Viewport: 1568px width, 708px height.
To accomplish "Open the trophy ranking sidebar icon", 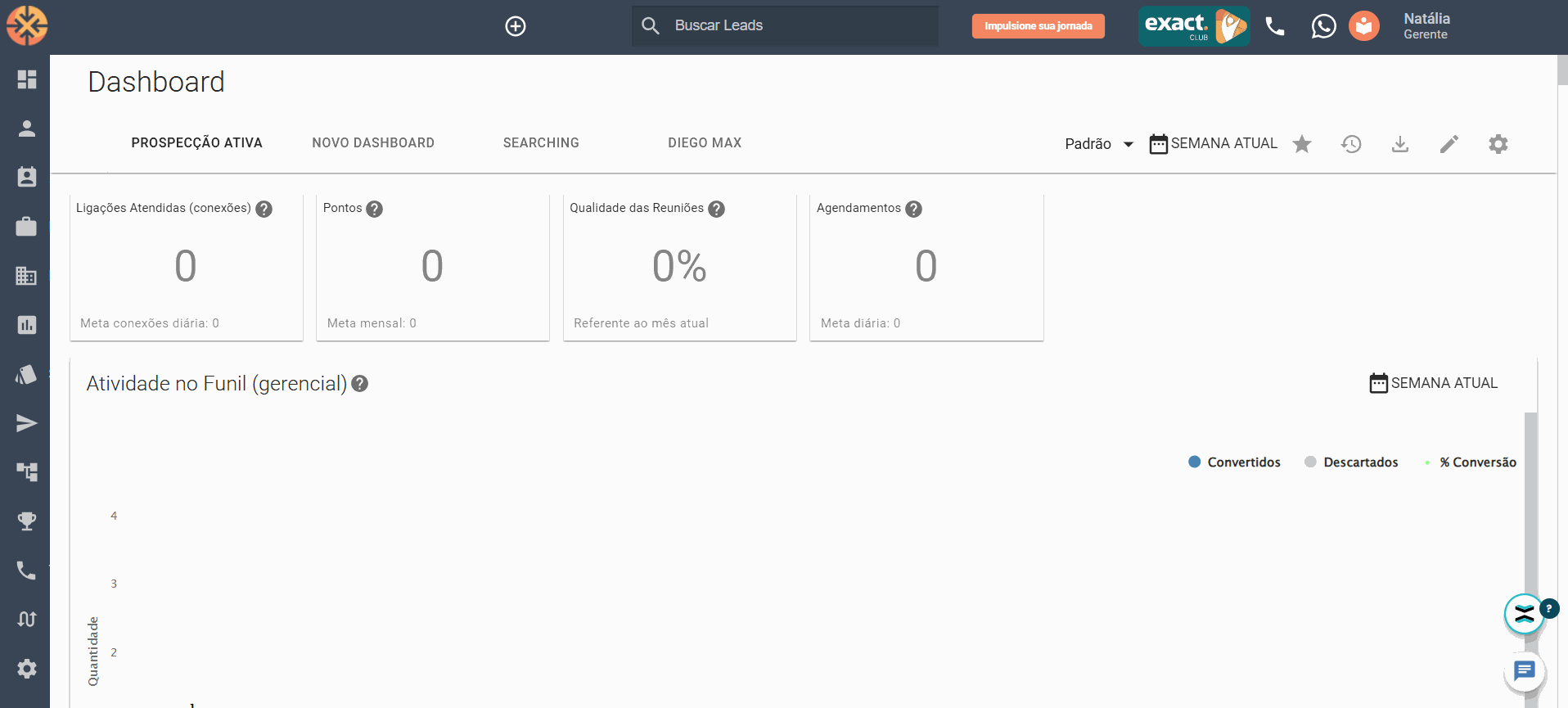I will pyautogui.click(x=26, y=521).
